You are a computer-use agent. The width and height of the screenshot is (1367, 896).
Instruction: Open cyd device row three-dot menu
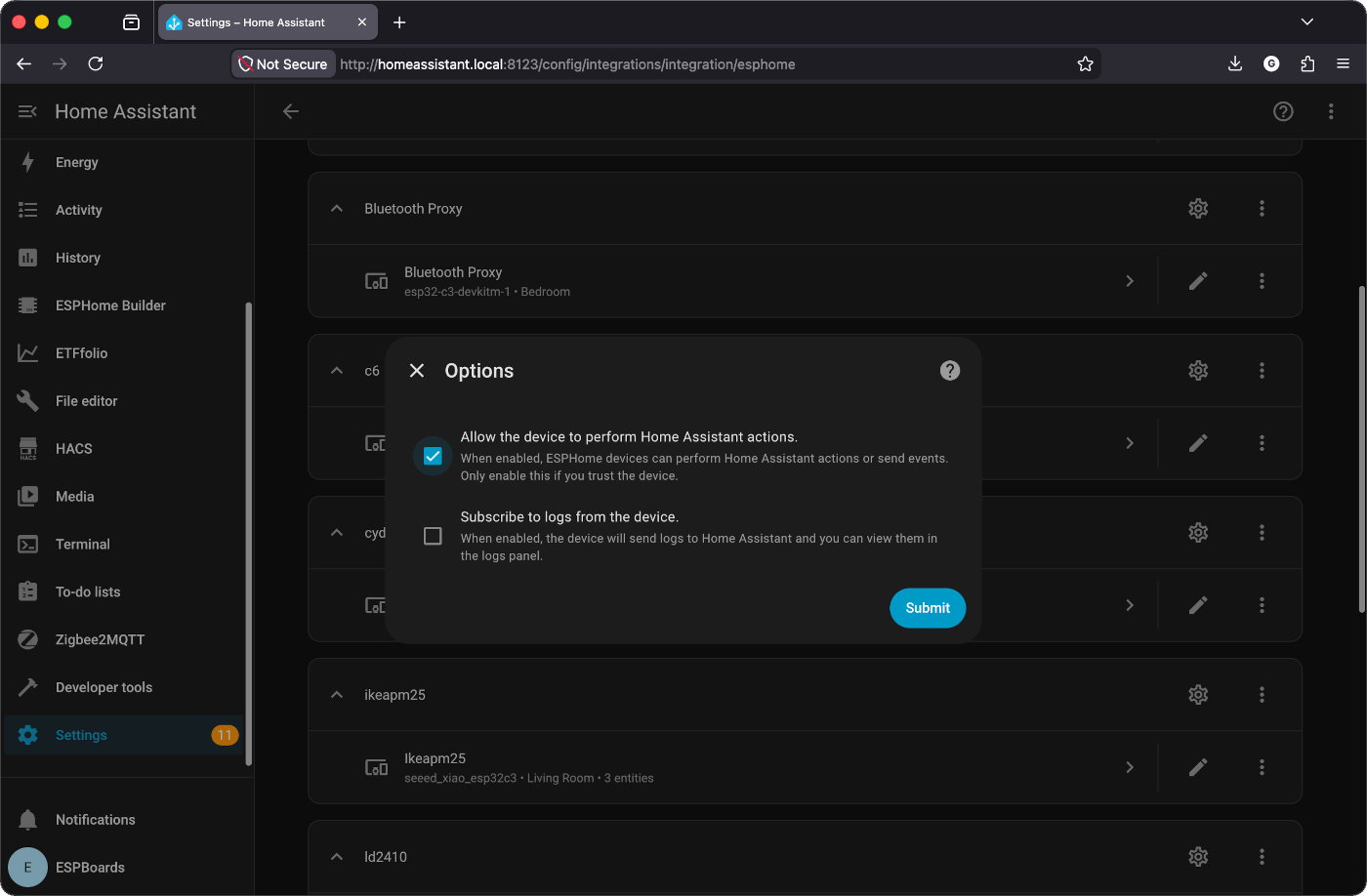tap(1262, 605)
